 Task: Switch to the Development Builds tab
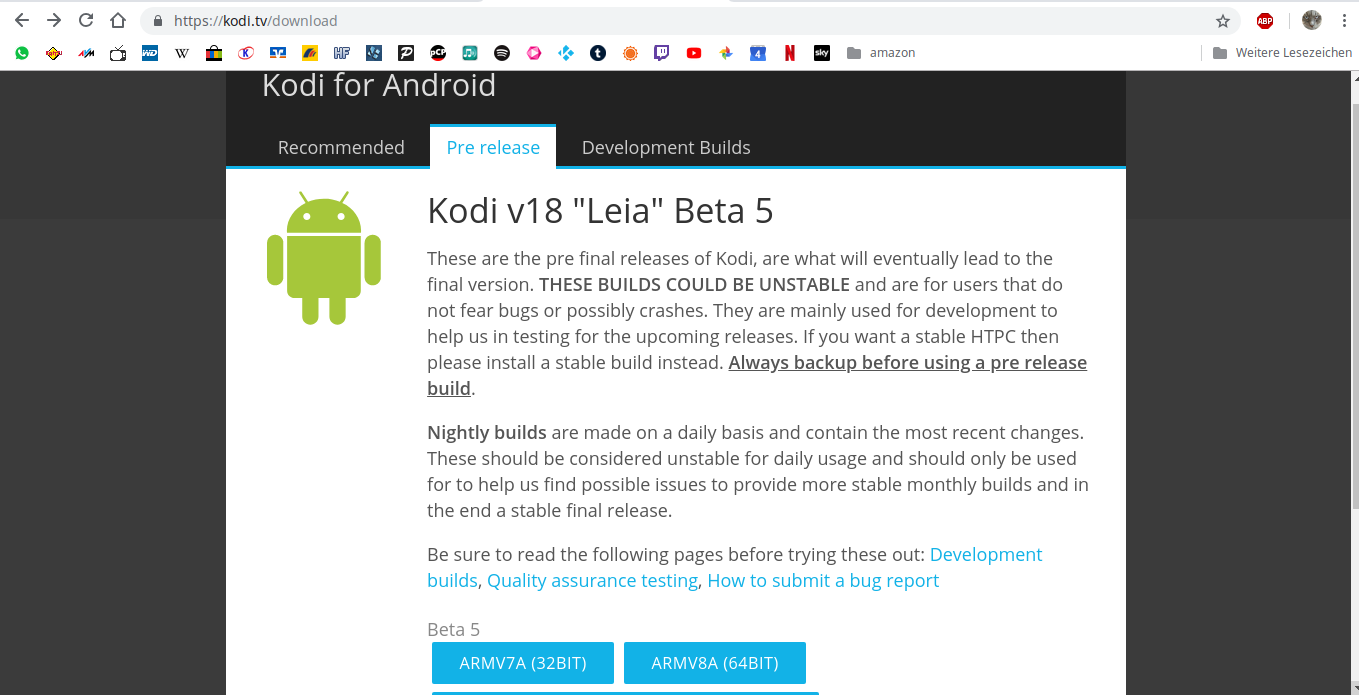(666, 147)
